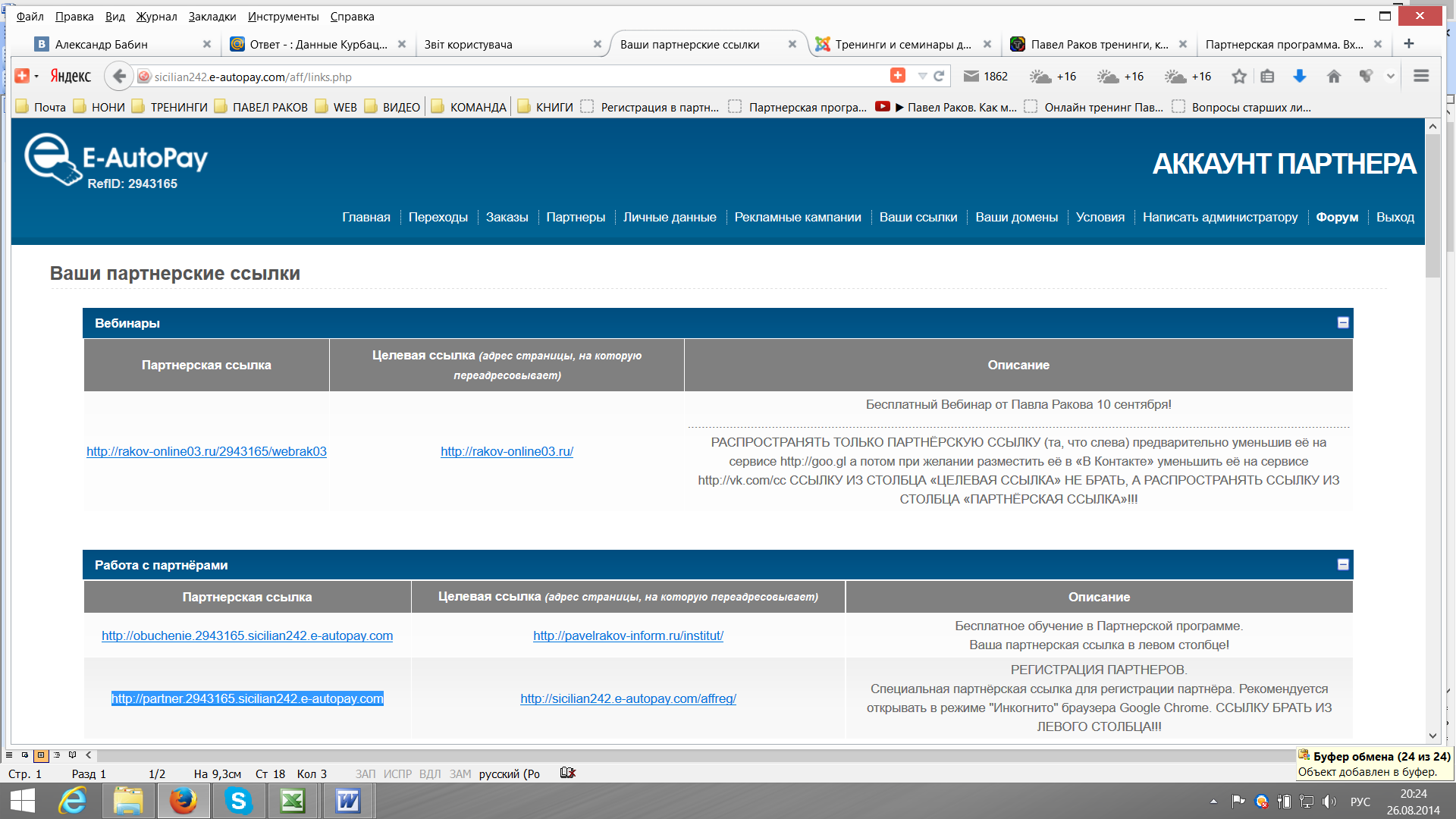Toggle ЗАМ overtype mode in status bar

click(x=460, y=773)
